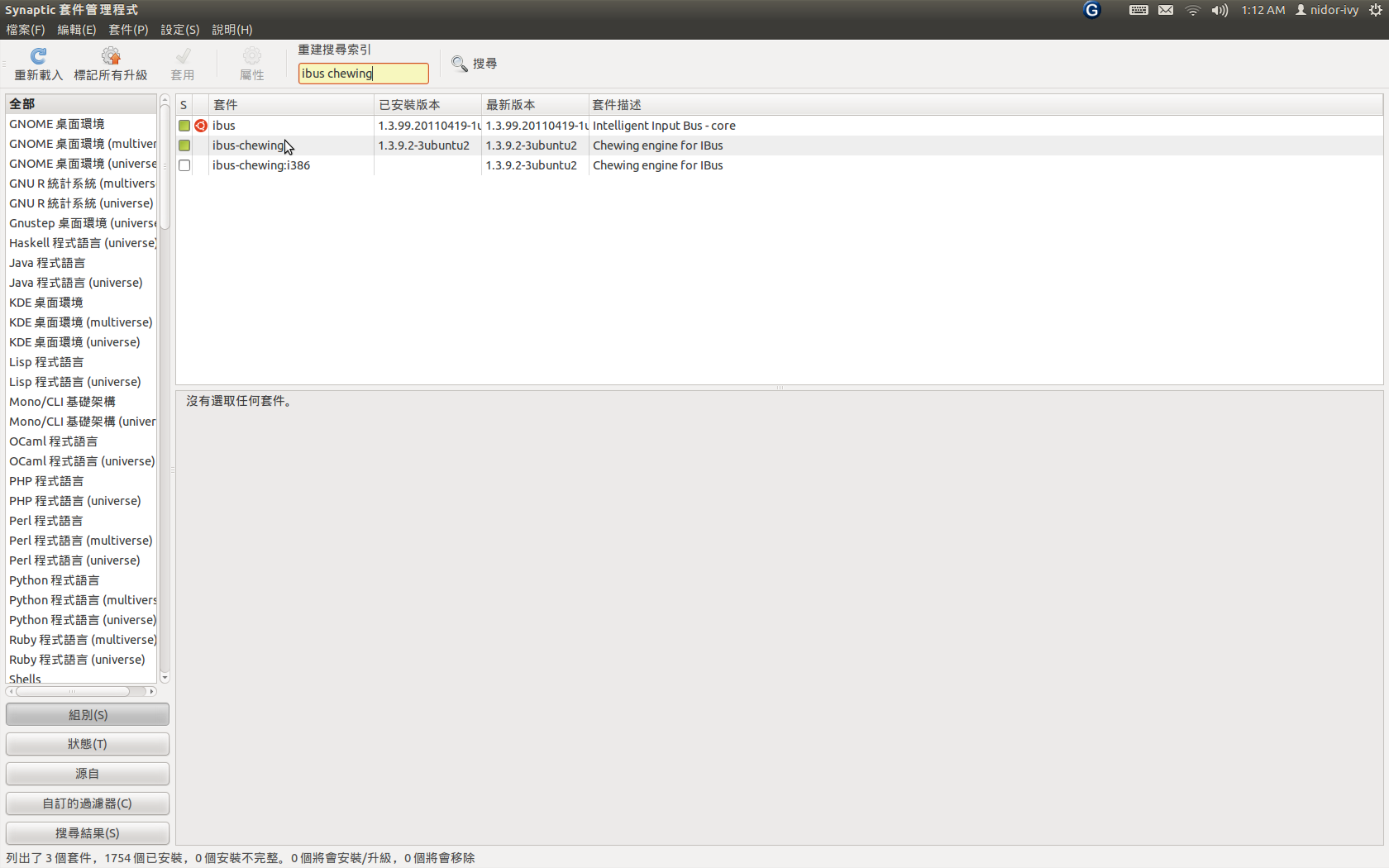Click the blue G icon in top panel
Screen dimensions: 1389x868
pyautogui.click(x=1091, y=10)
